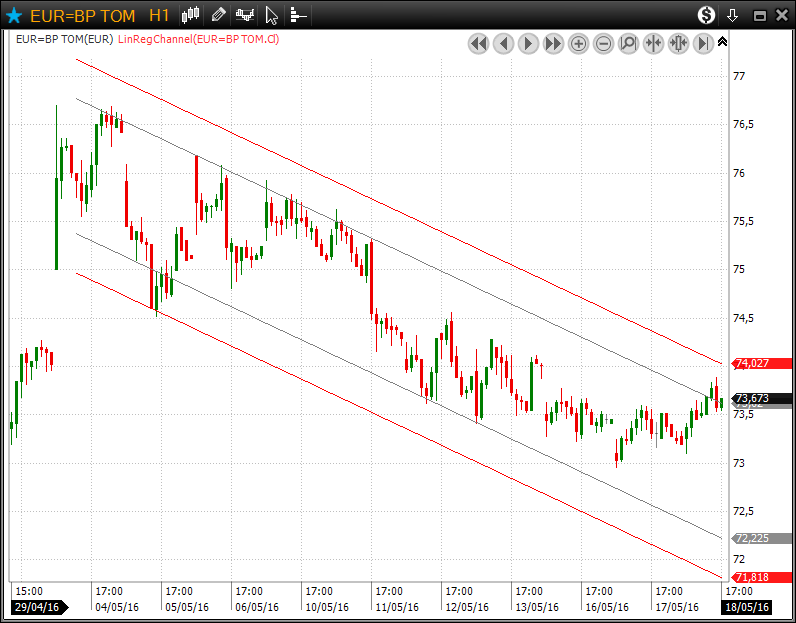This screenshot has height=623, width=796.
Task: Open the horizontal bars chart tool
Action: [297, 15]
